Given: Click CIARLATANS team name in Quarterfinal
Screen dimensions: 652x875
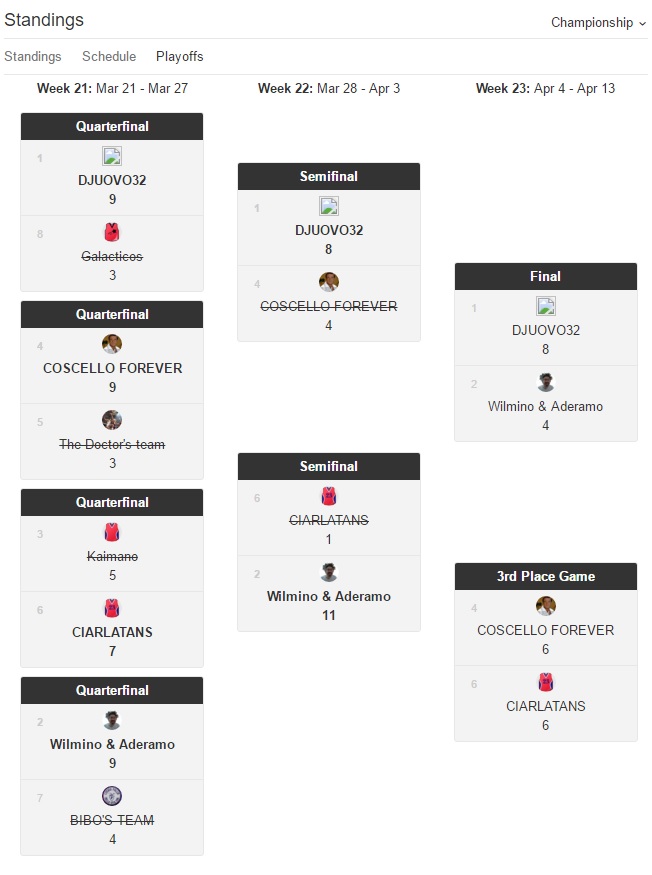Looking at the screenshot, I should 112,632.
